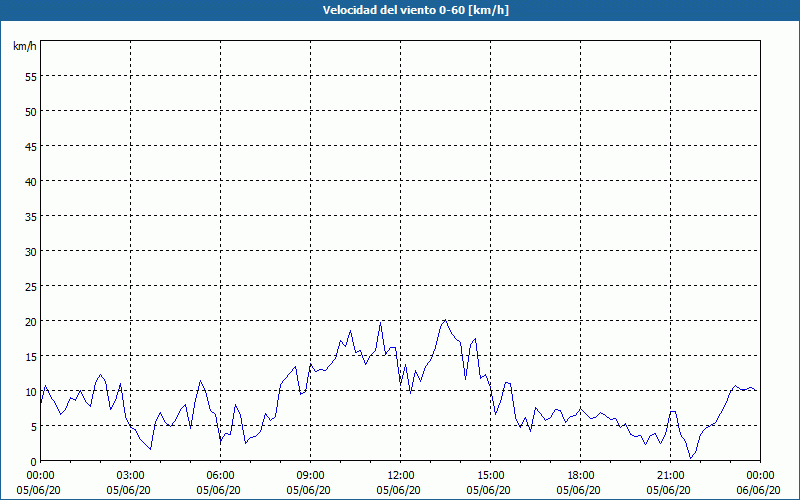Click the 12:00 time label on x-axis
This screenshot has height=500, width=800.
coord(401,476)
